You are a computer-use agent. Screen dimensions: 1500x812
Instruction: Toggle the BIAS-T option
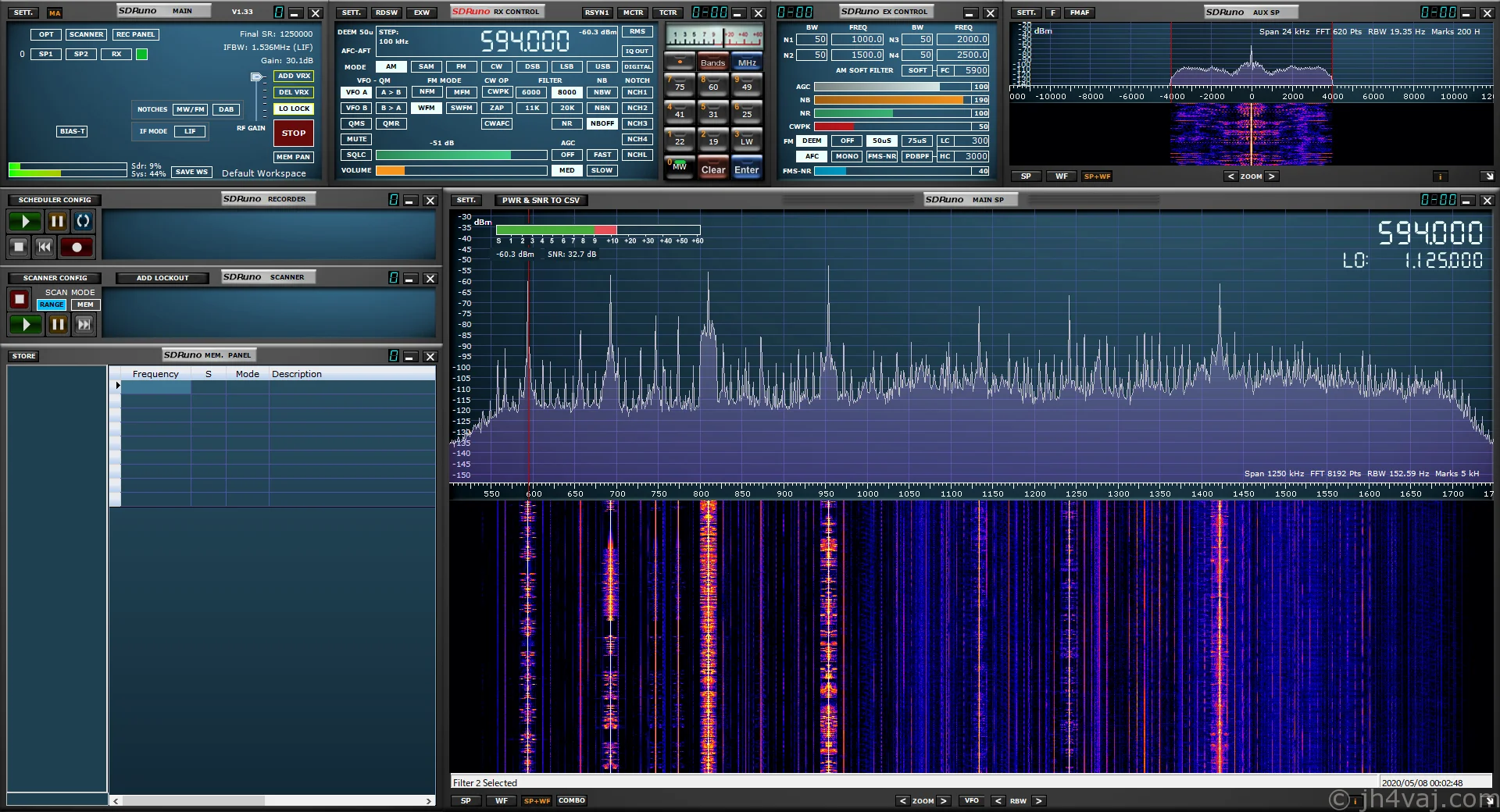pyautogui.click(x=72, y=131)
